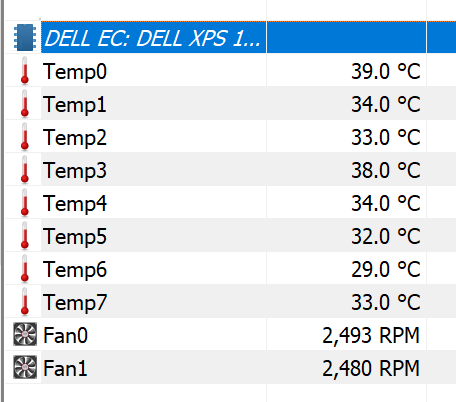The width and height of the screenshot is (456, 402).
Task: Click the Temp4 thermometer icon
Action: (24, 202)
